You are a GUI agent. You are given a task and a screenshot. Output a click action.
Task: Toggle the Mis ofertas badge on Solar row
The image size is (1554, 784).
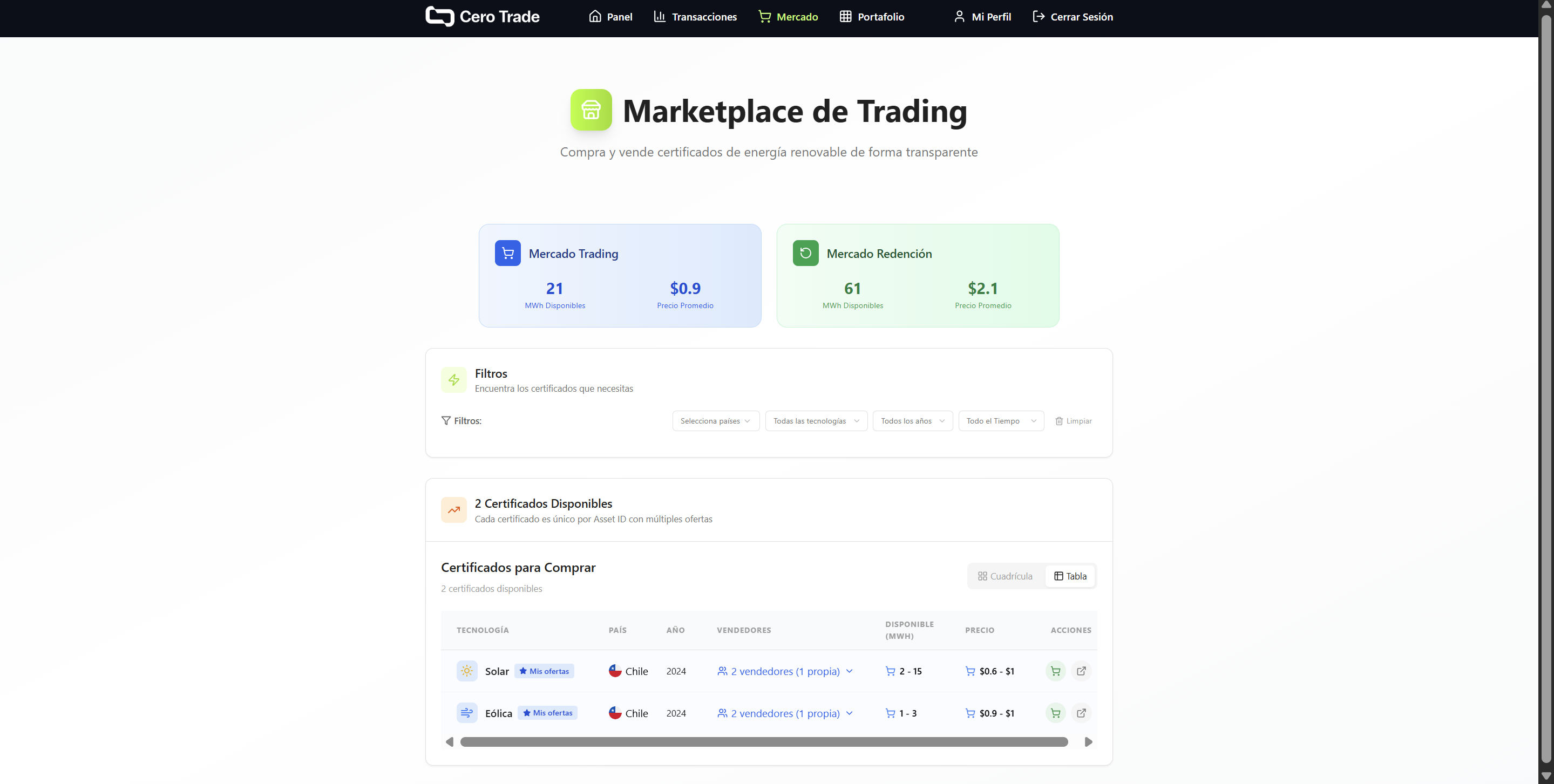(544, 671)
